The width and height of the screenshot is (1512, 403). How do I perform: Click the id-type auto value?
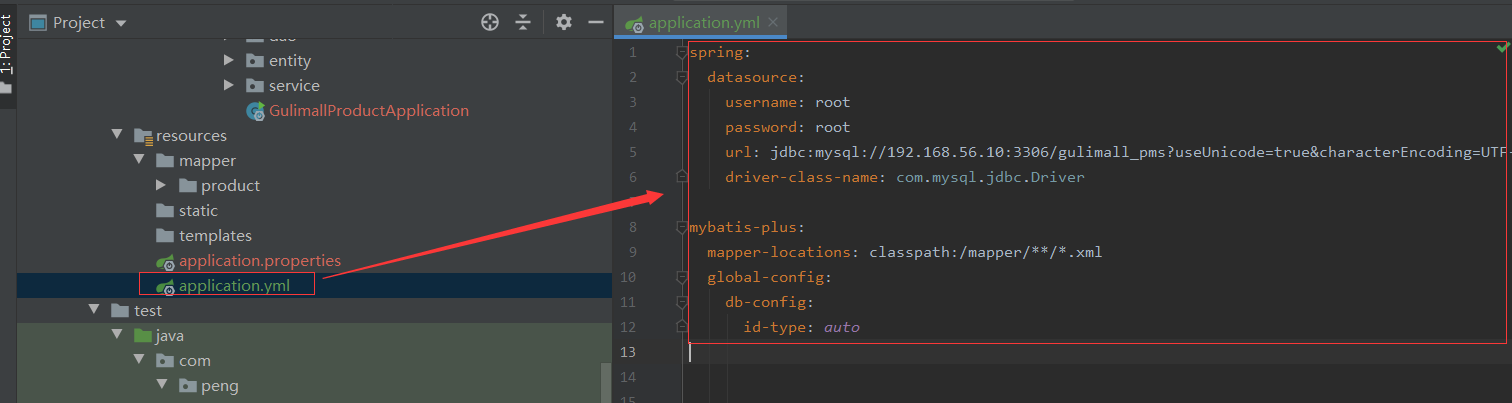[x=842, y=327]
